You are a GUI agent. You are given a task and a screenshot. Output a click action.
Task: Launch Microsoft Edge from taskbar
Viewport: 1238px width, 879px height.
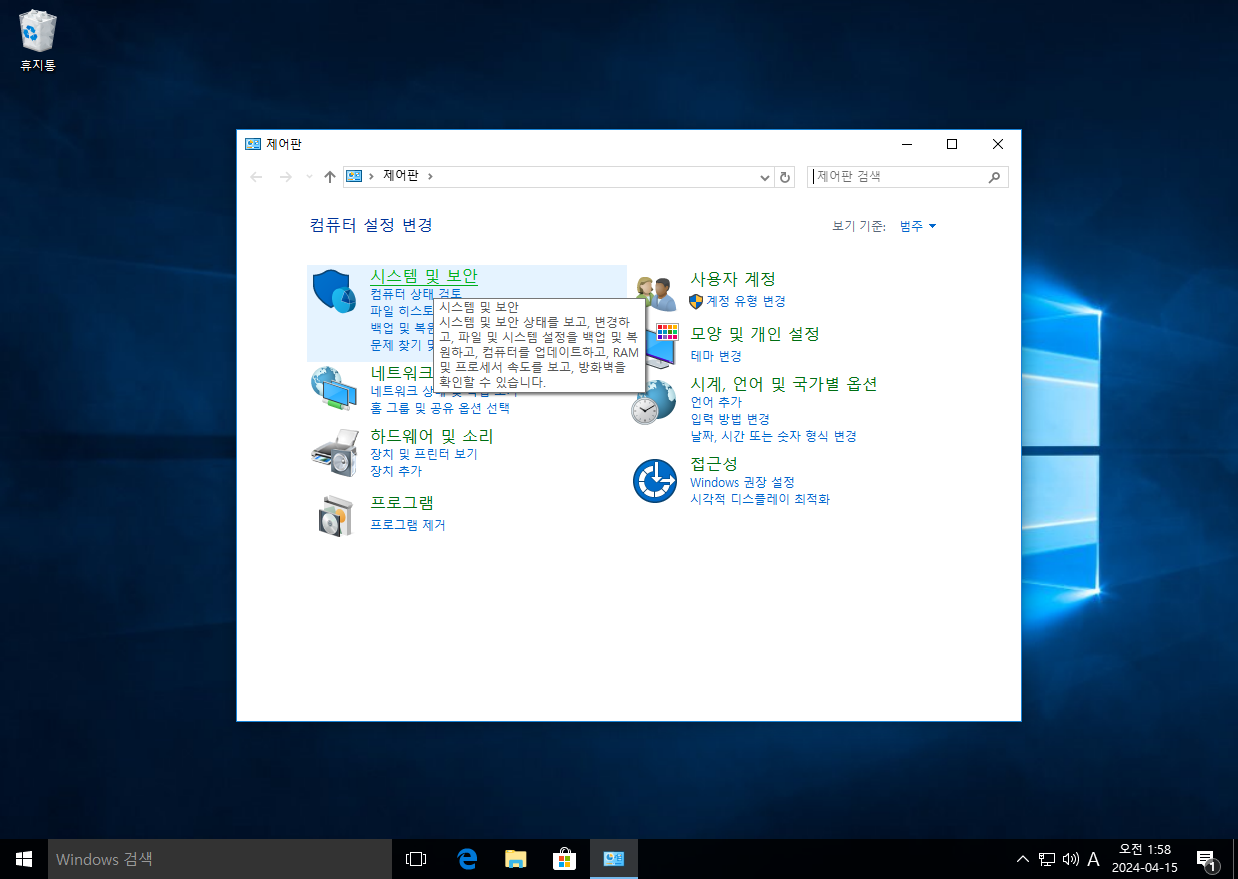466,859
